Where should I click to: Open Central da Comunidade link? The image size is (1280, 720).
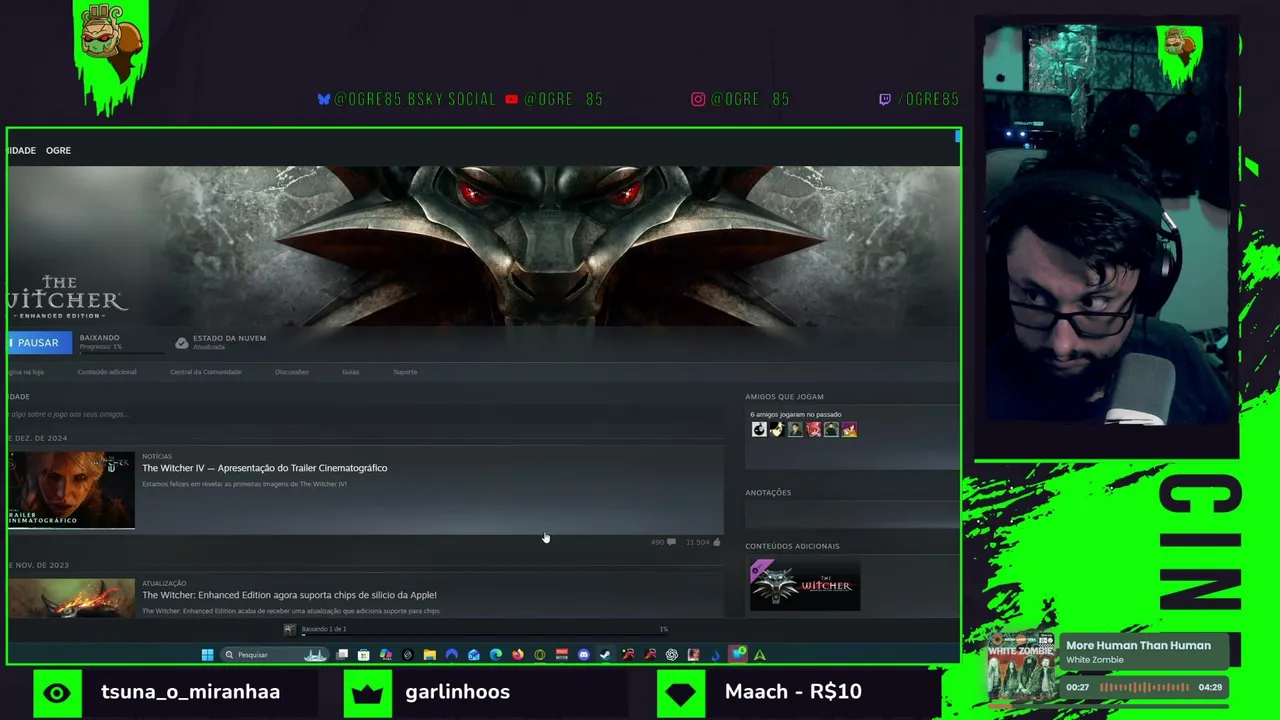(x=205, y=372)
